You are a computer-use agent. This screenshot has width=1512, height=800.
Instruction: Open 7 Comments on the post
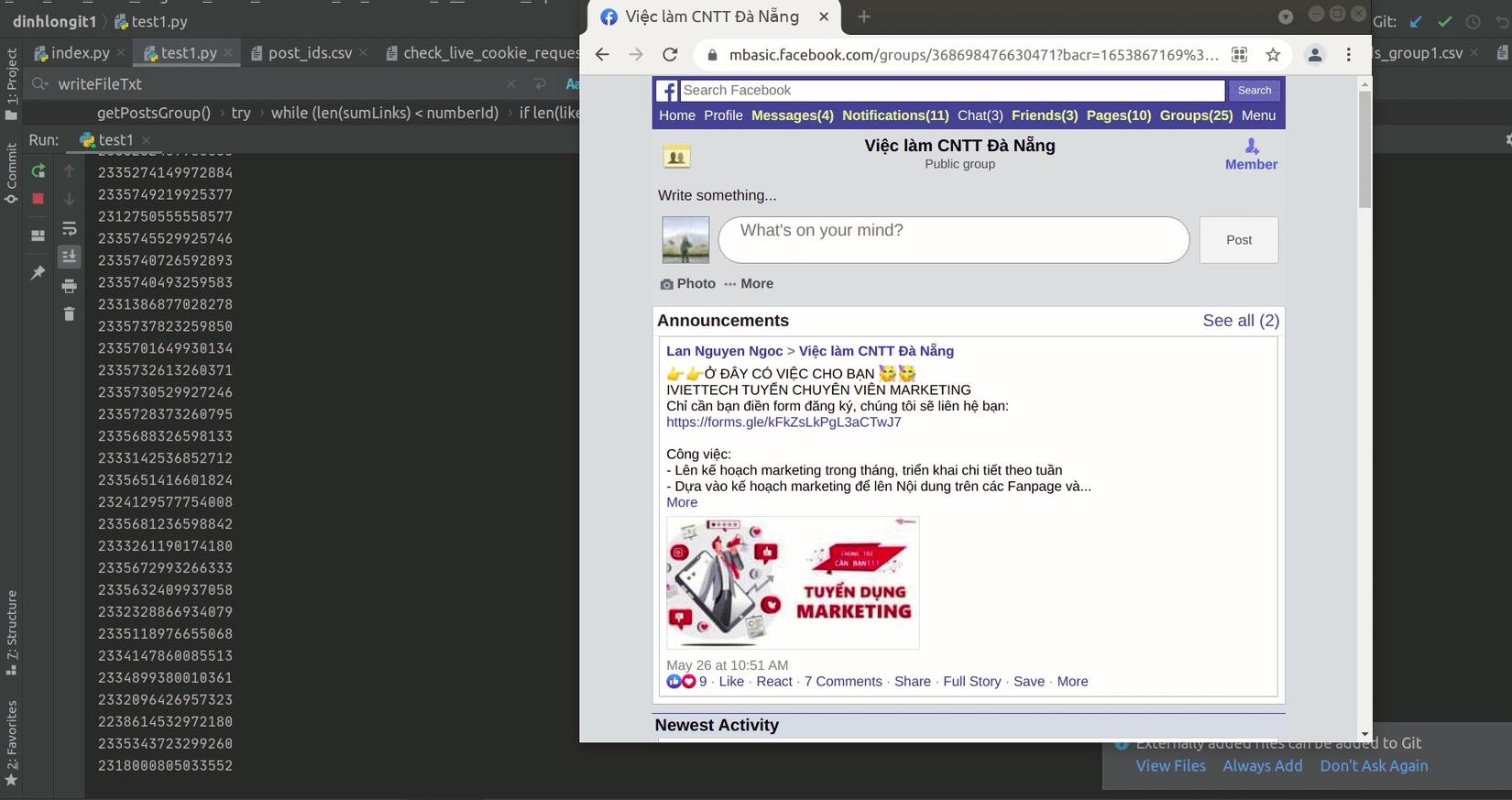[x=843, y=682]
